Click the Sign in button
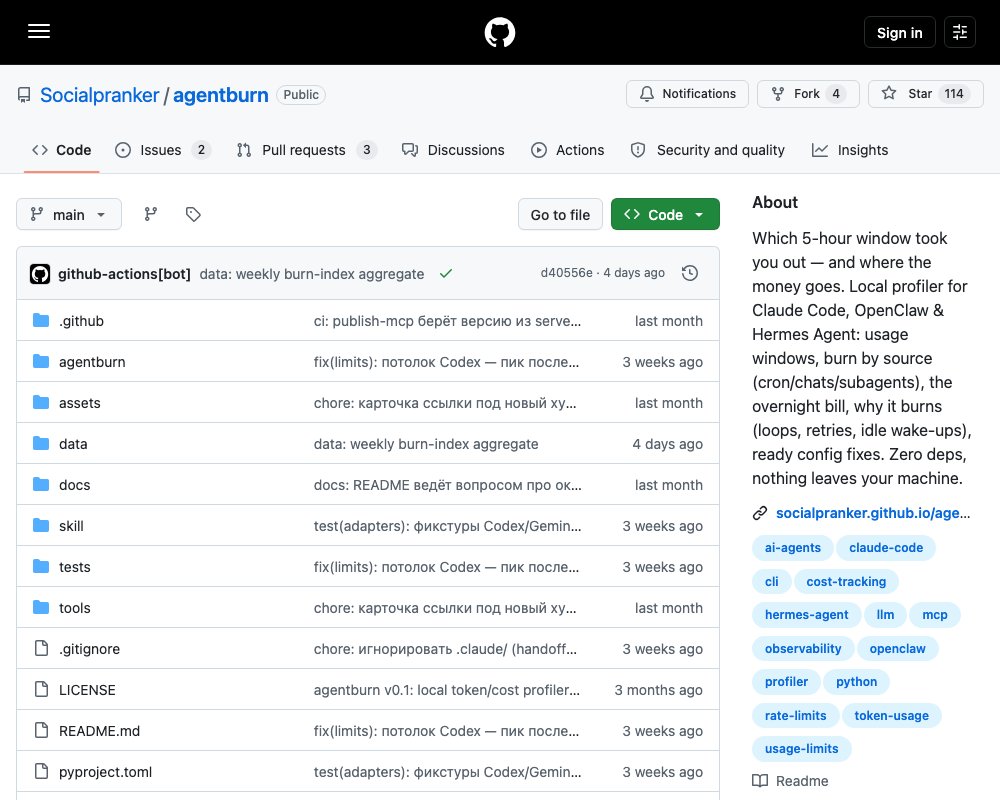This screenshot has height=800, width=1000. [x=899, y=32]
